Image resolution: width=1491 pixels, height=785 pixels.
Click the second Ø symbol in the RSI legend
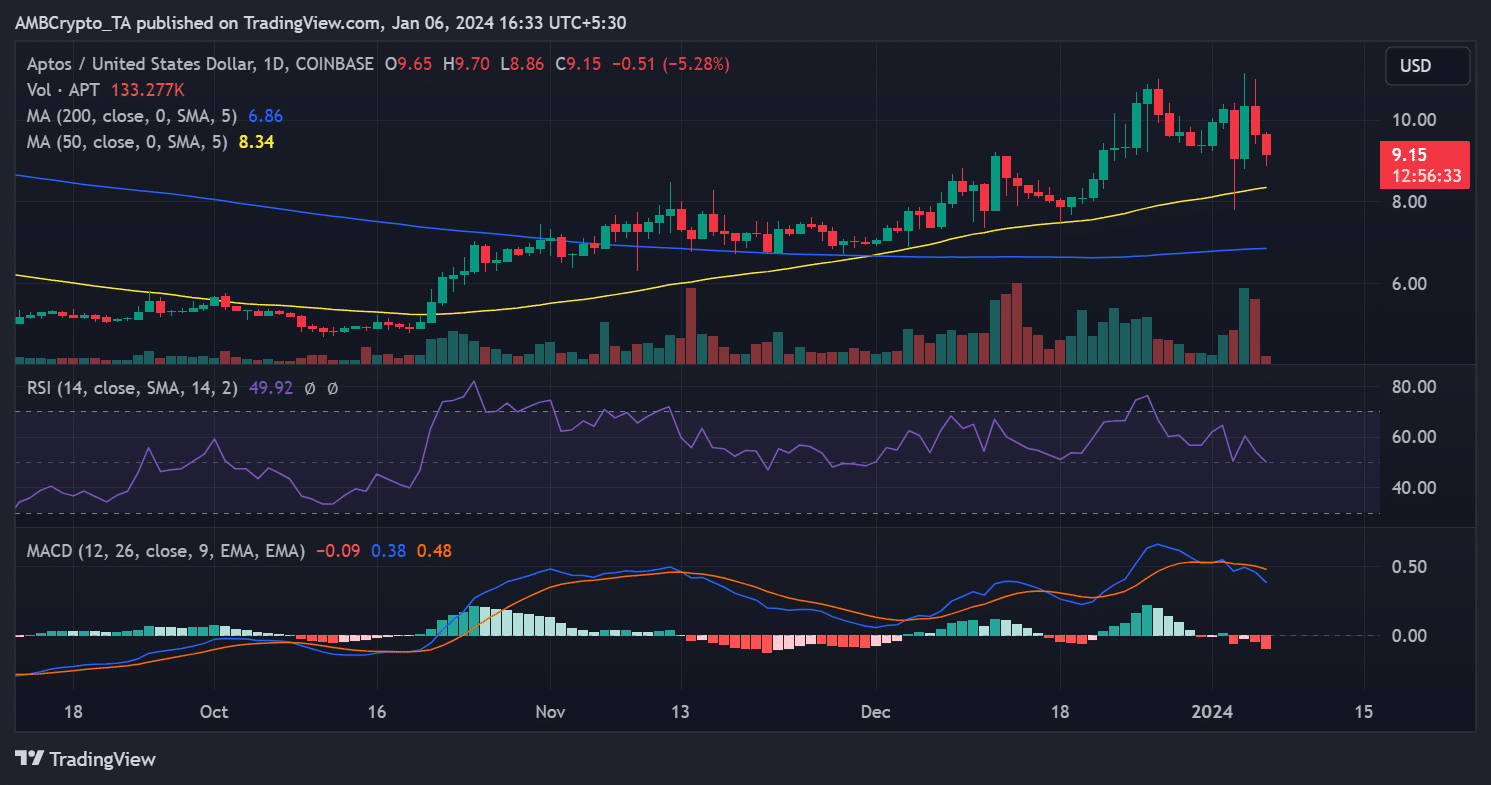[x=332, y=388]
